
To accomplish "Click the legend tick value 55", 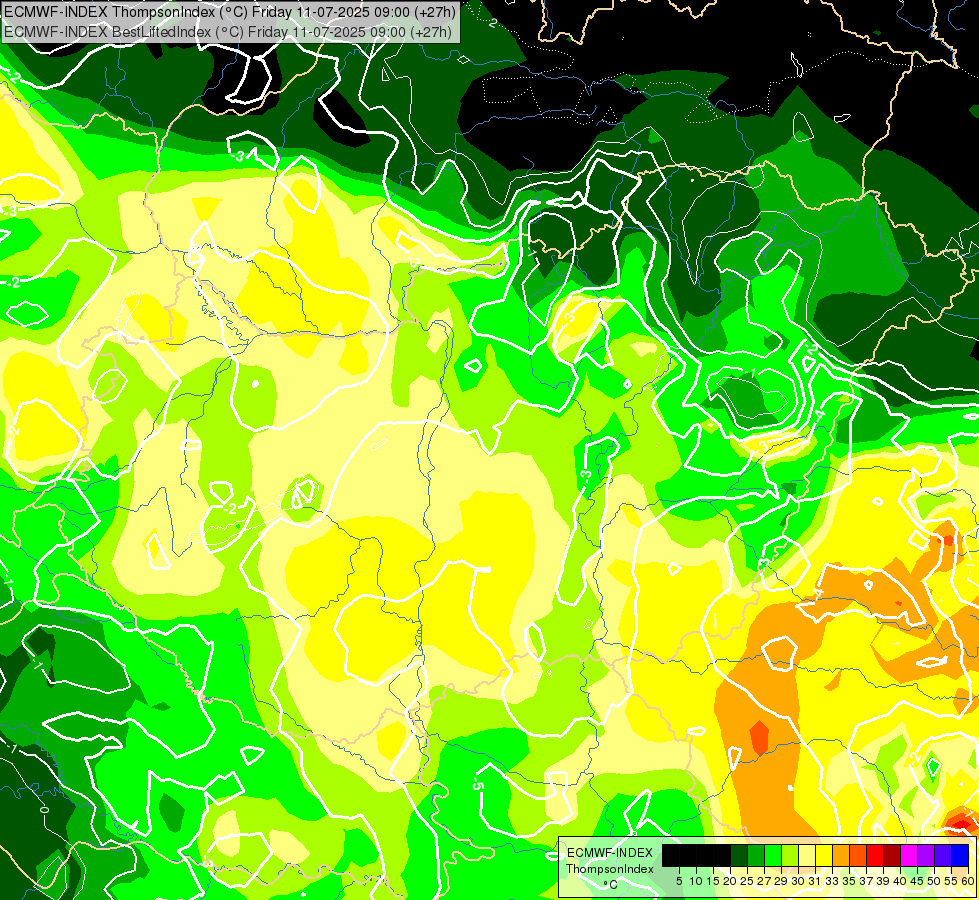I will click(950, 881).
